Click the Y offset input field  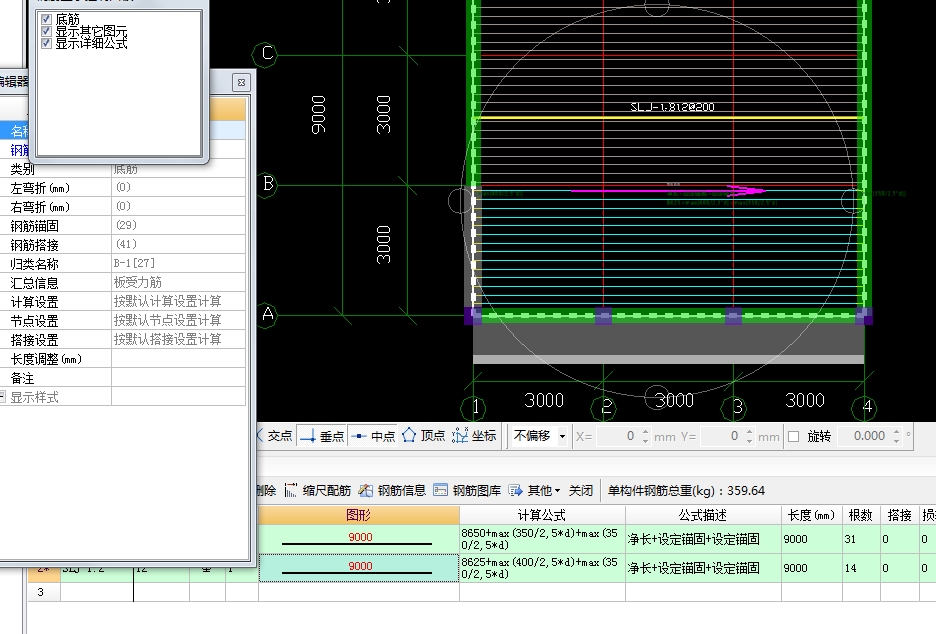(x=721, y=436)
